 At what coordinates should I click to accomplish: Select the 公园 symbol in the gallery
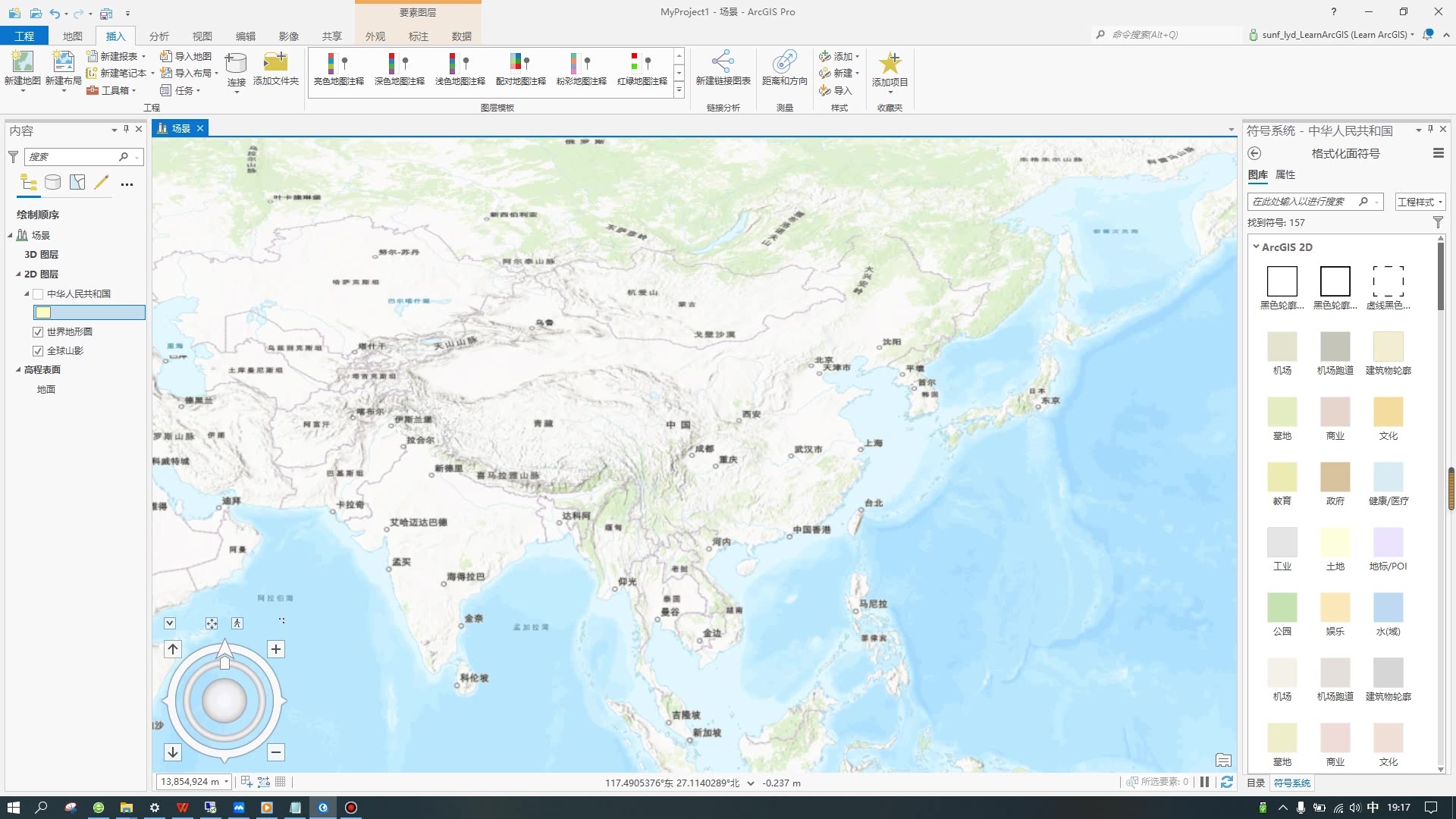point(1282,607)
